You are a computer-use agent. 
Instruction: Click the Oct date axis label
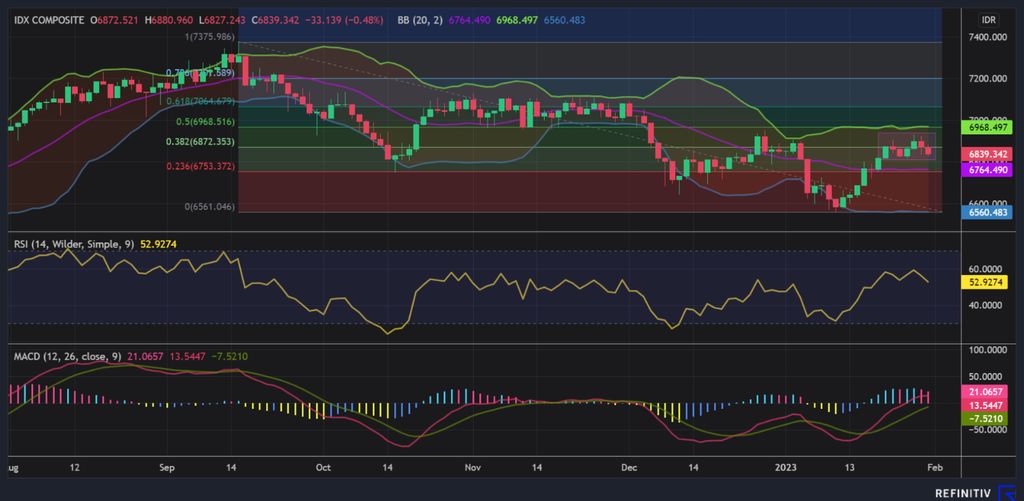(x=323, y=468)
